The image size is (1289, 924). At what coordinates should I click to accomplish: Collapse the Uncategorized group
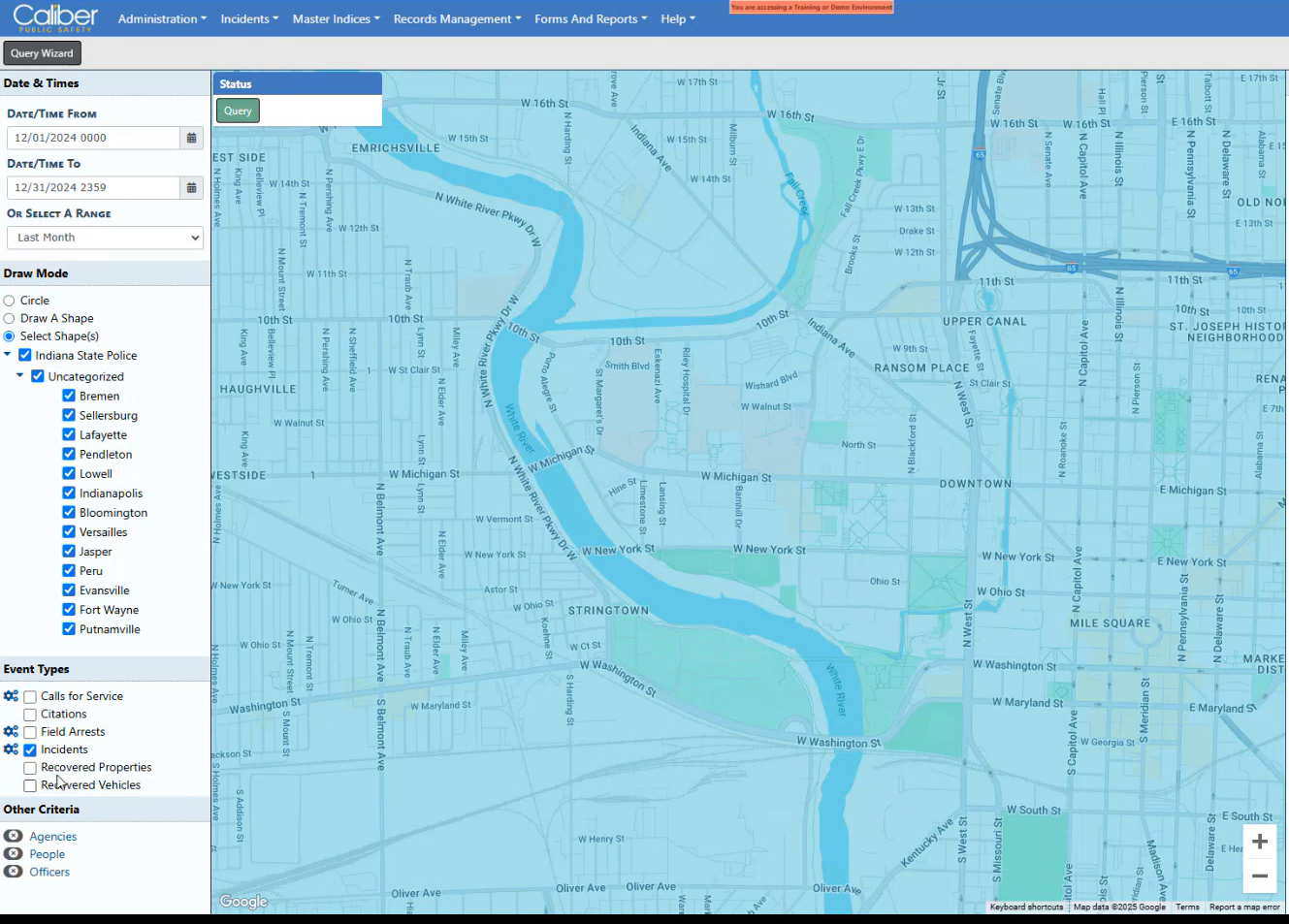(19, 375)
